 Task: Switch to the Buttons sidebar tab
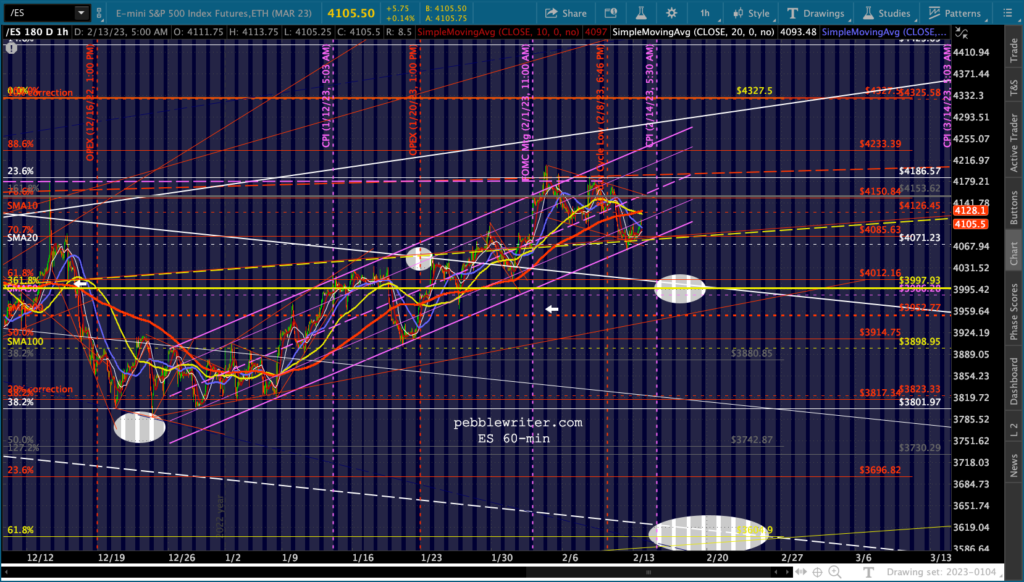[1014, 208]
